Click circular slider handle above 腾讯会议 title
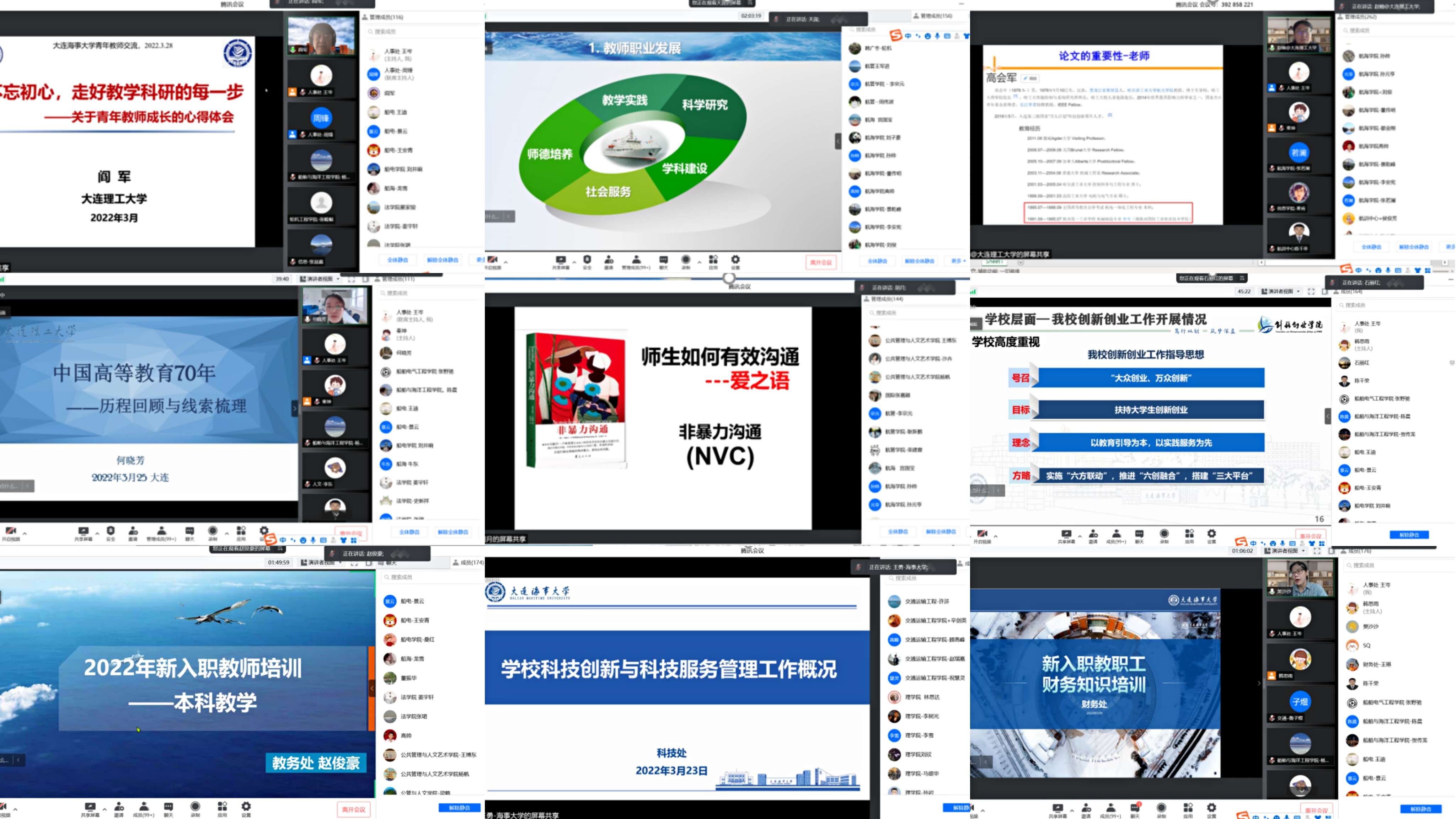 pyautogui.click(x=729, y=278)
